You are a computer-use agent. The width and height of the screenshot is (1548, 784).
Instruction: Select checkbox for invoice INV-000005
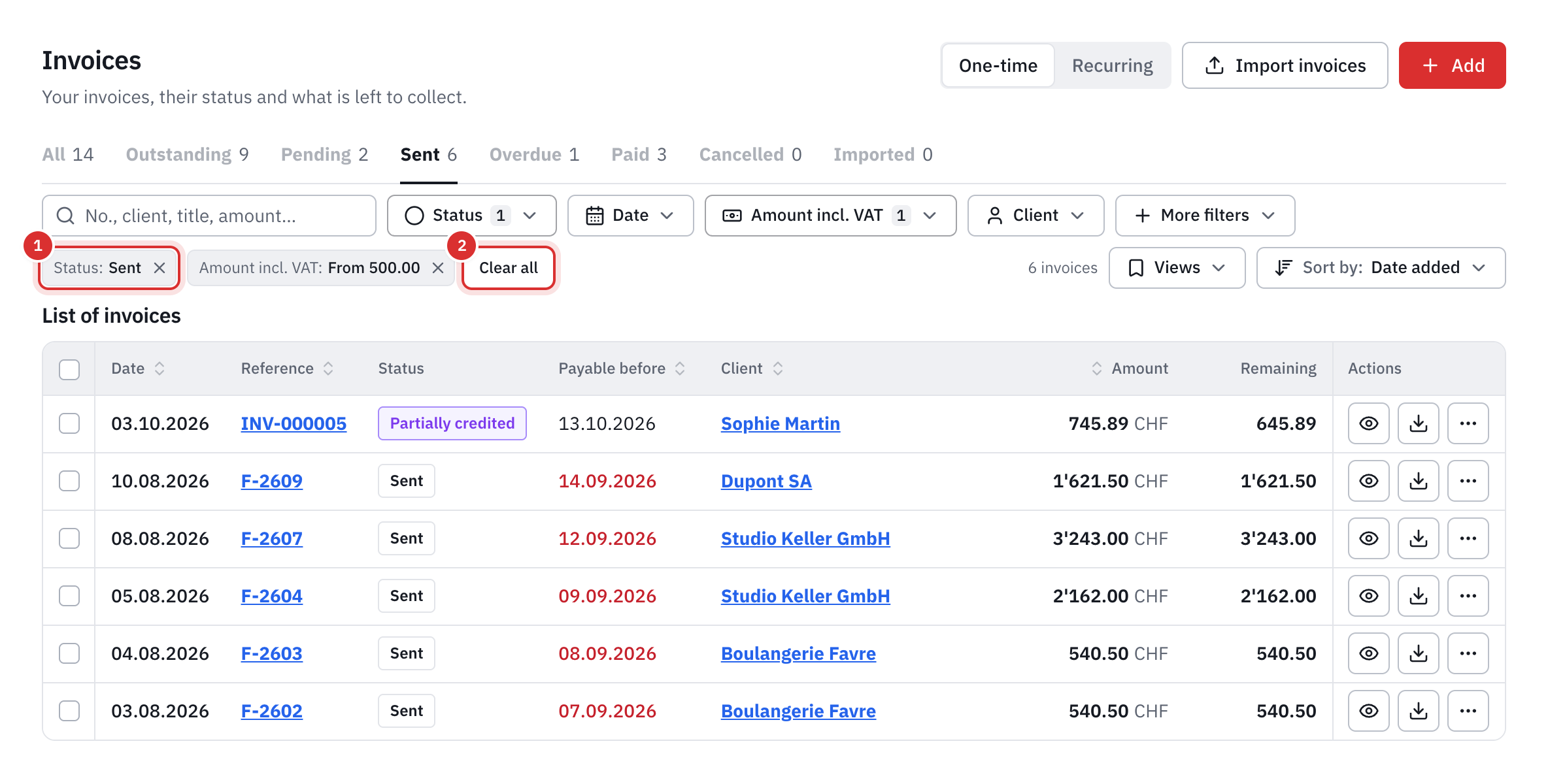[69, 423]
